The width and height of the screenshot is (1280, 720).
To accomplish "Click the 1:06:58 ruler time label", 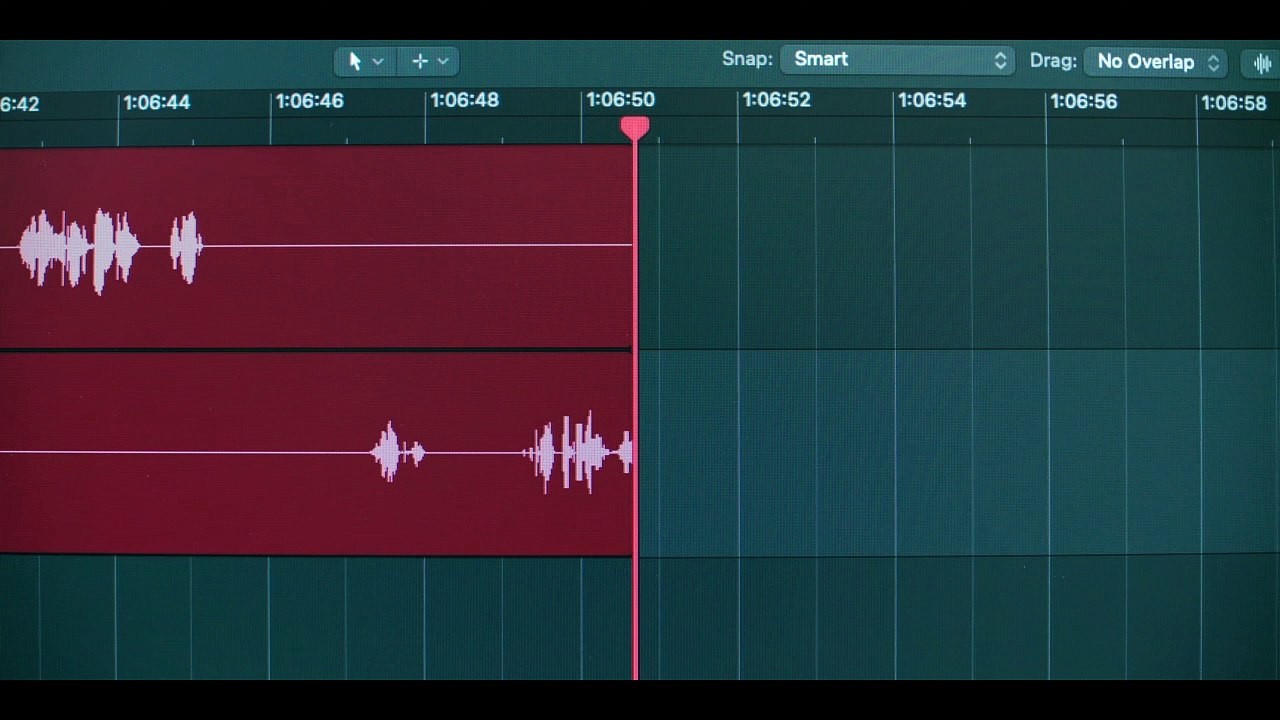I will (1234, 102).
